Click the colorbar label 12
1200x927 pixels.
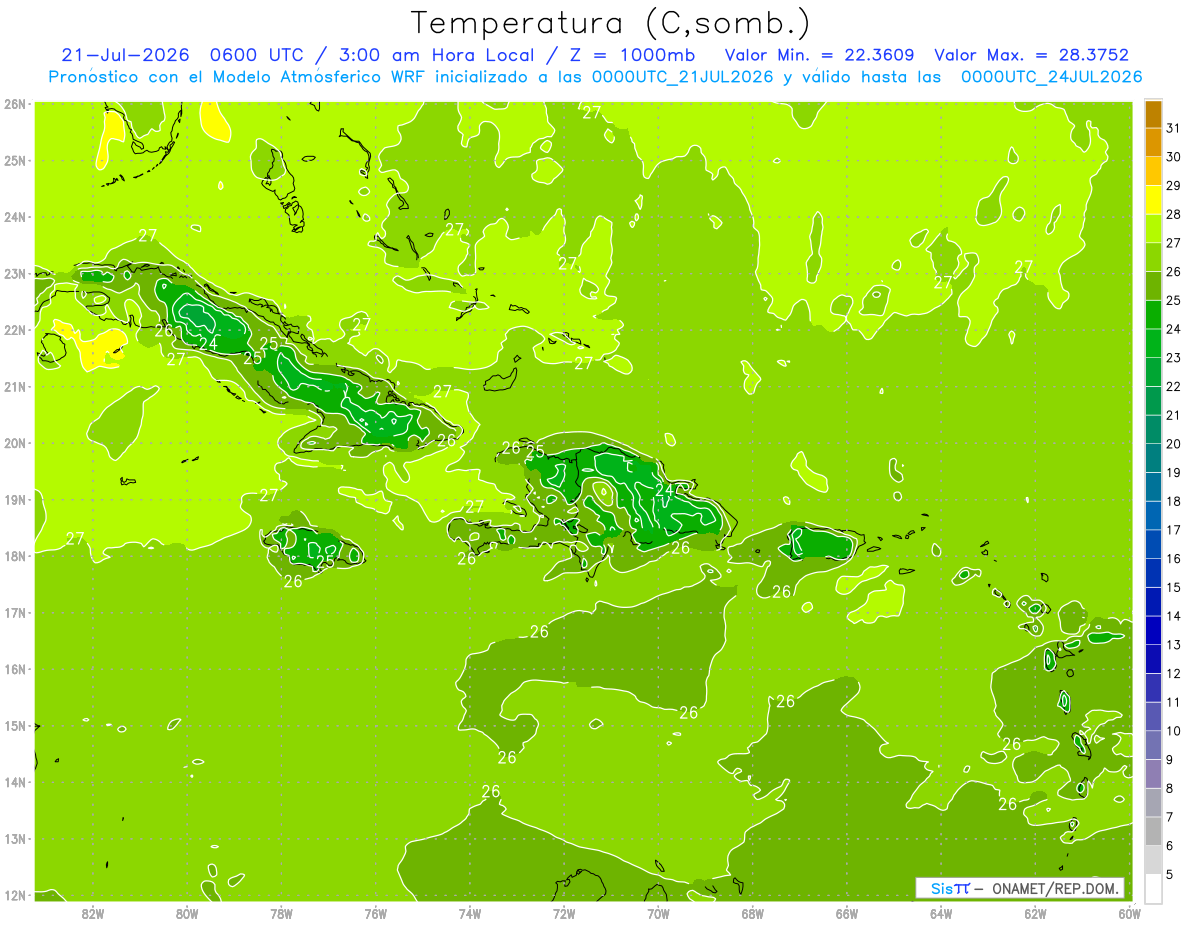click(1173, 673)
